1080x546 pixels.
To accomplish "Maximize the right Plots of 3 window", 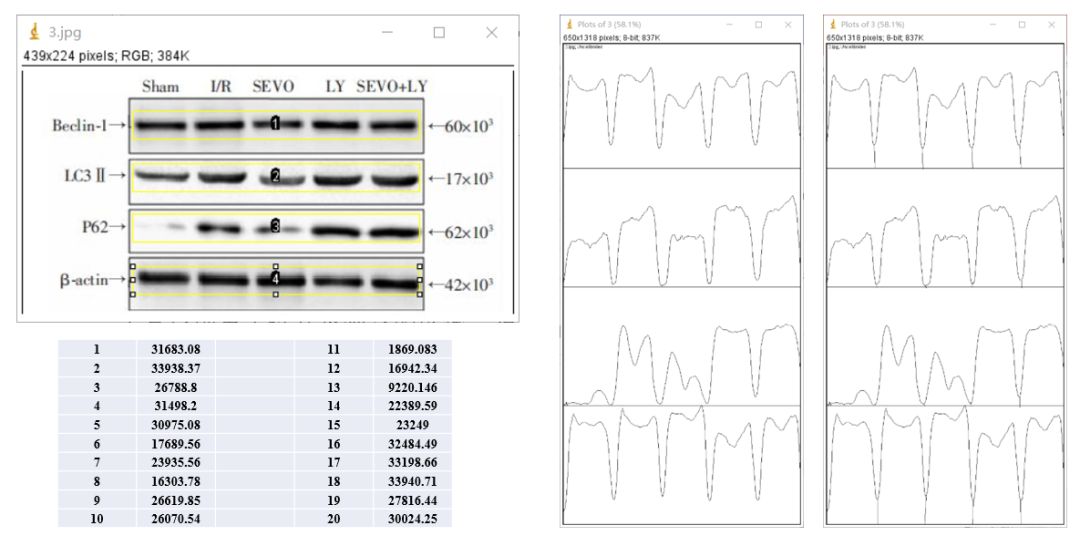I will coord(1021,25).
